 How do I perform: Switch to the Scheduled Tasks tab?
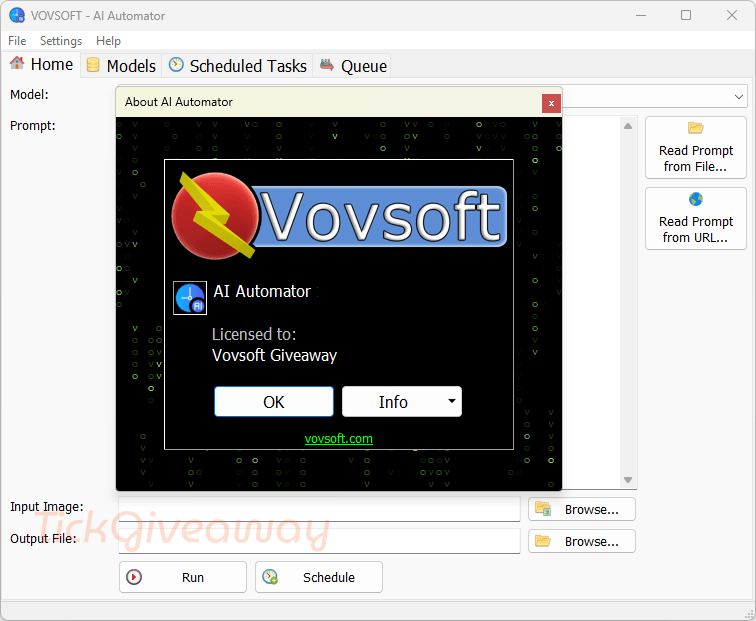(238, 66)
